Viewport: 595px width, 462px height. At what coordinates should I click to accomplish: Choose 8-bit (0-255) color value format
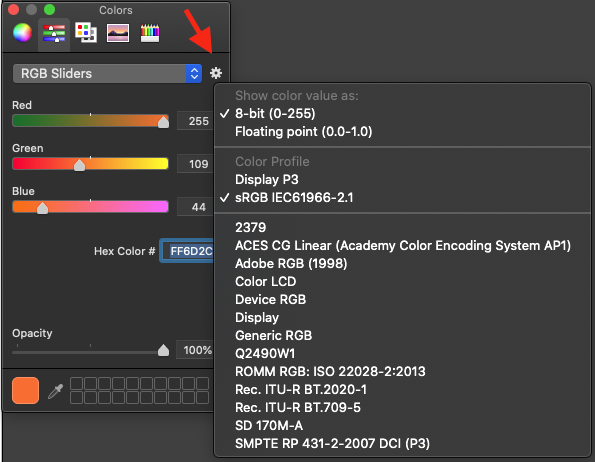[x=402, y=113]
